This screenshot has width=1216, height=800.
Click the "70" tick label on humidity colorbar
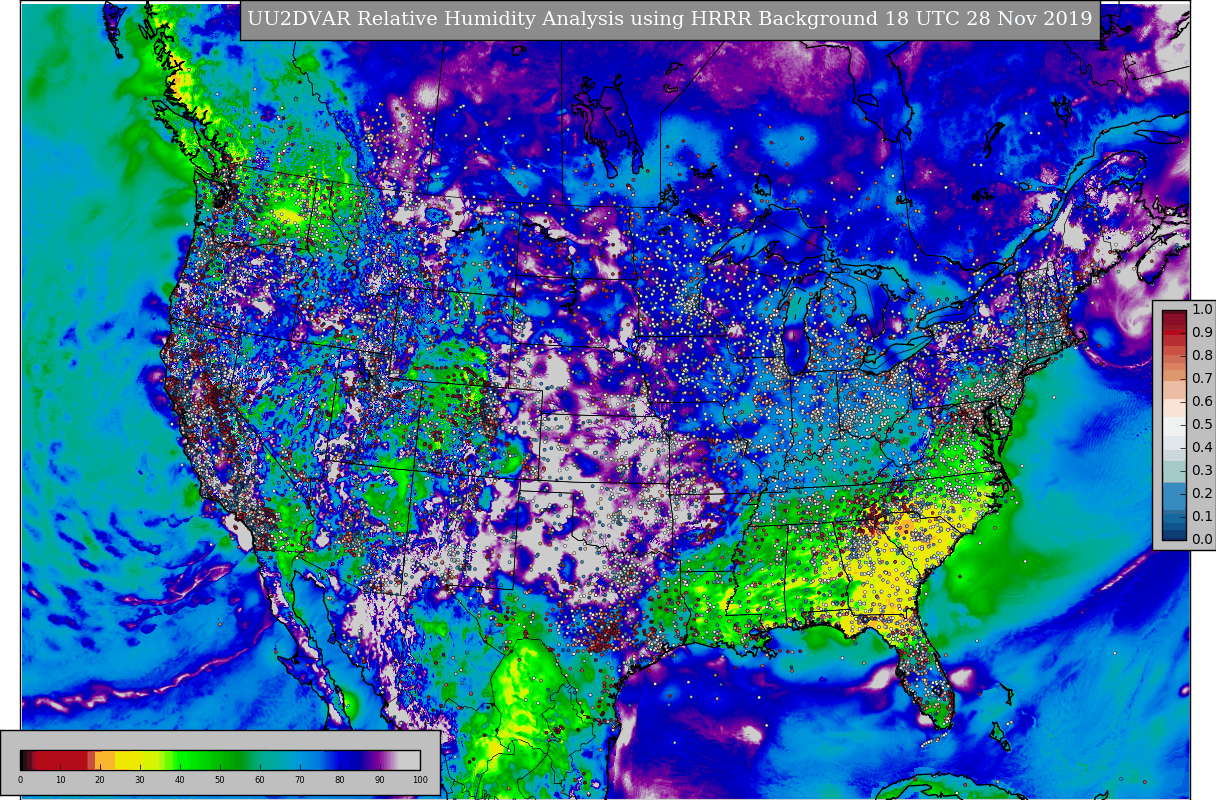(300, 780)
